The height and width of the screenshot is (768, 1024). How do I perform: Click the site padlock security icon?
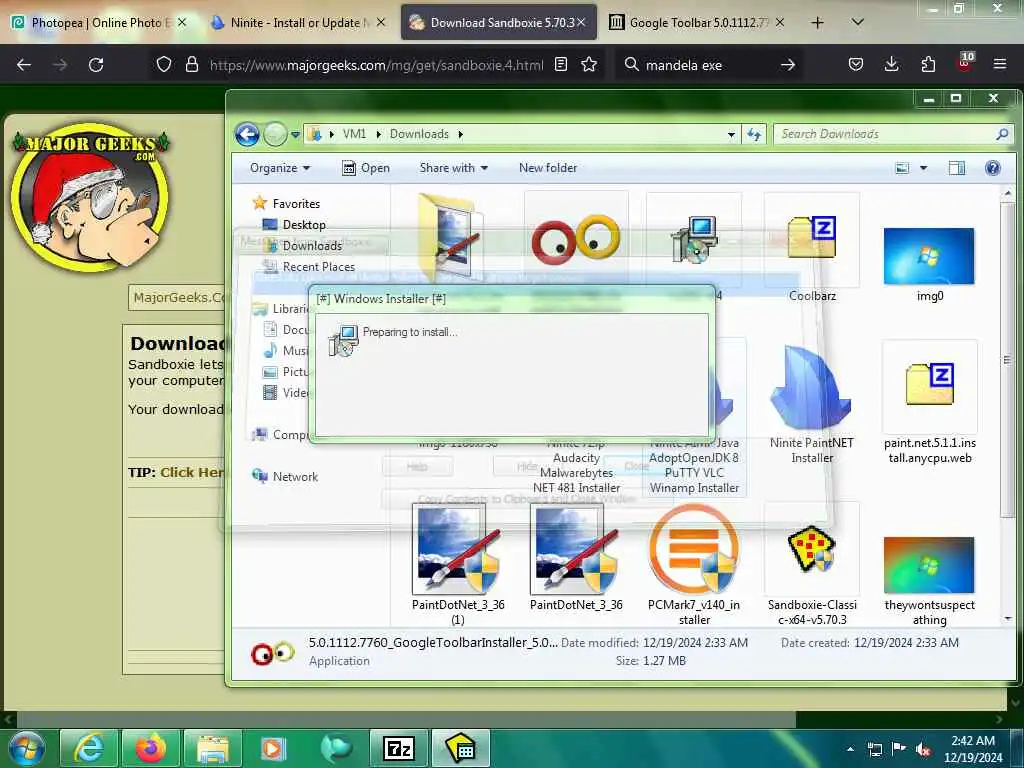191,65
